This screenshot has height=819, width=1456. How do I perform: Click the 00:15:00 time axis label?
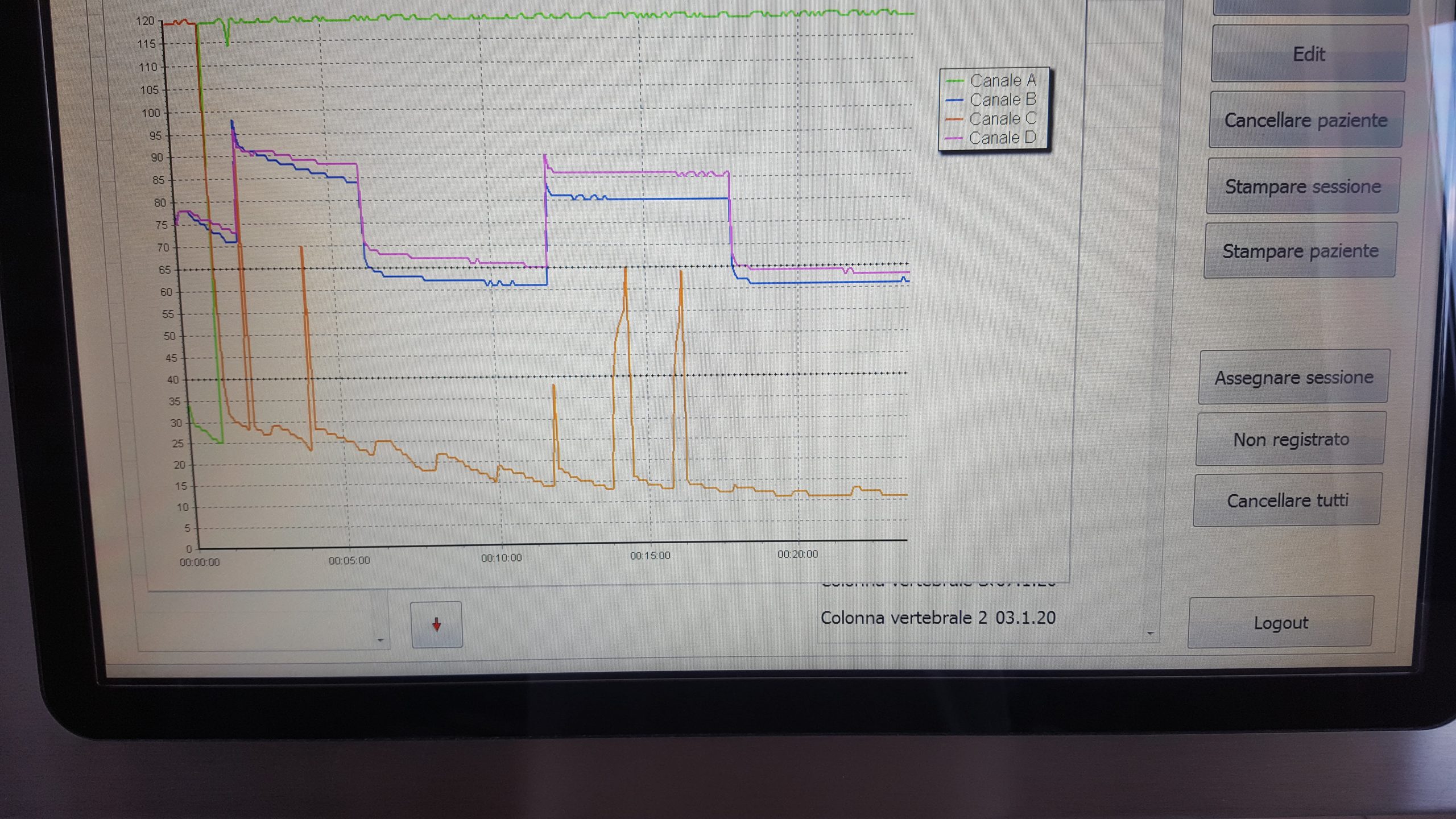coord(650,556)
